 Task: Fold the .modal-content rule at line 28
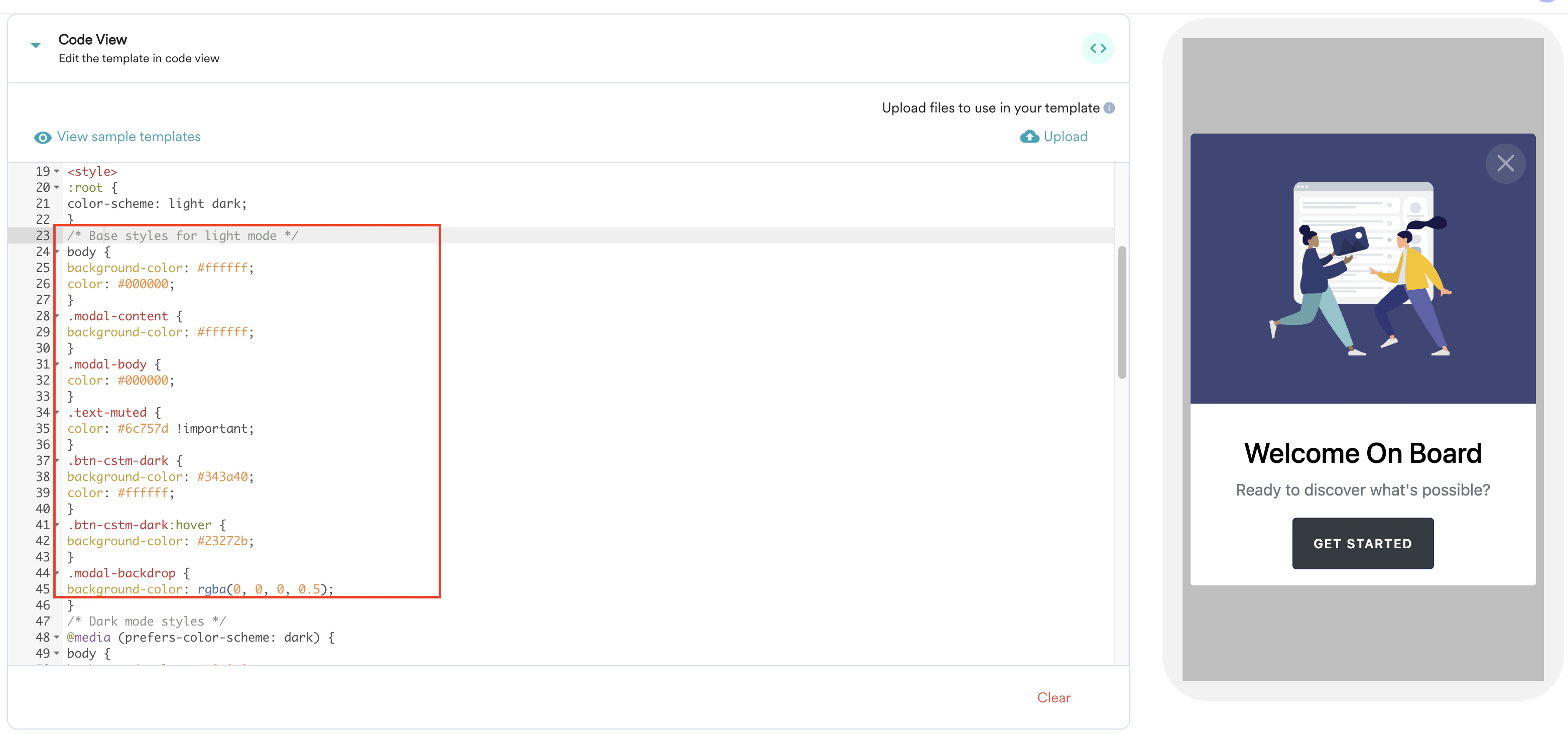[x=57, y=317]
